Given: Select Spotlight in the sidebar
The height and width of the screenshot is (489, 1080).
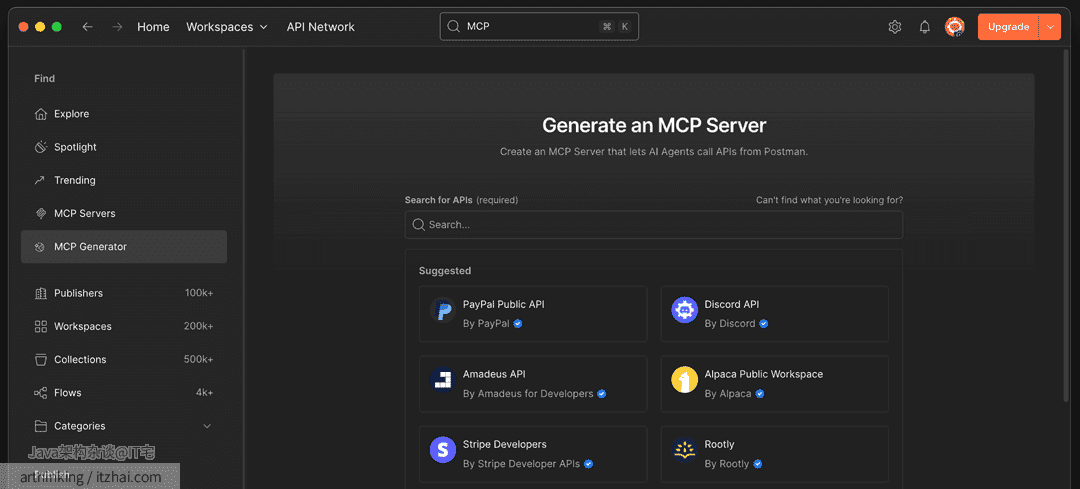Looking at the screenshot, I should tap(124, 147).
